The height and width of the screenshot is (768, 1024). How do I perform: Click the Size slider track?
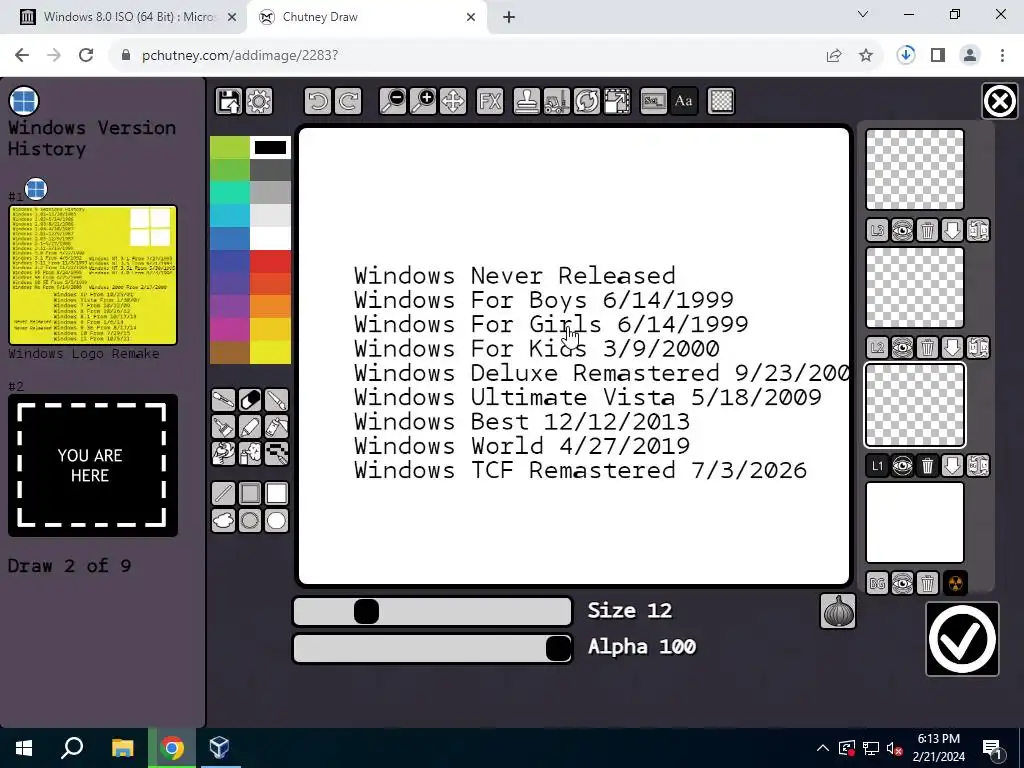(432, 612)
